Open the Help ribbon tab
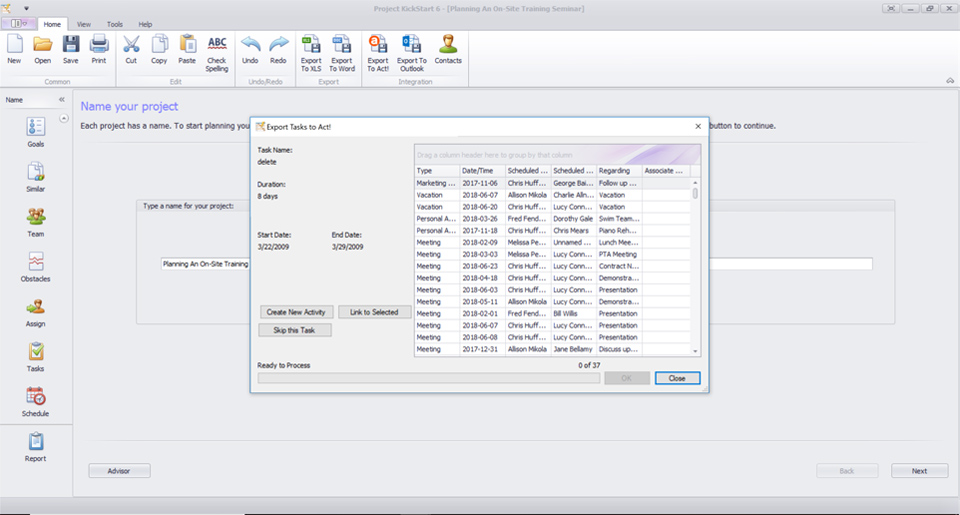 tap(145, 24)
